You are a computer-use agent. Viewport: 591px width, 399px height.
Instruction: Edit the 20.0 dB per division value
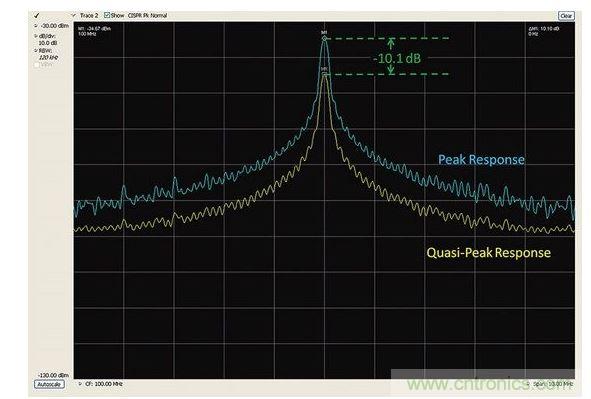coord(48,43)
